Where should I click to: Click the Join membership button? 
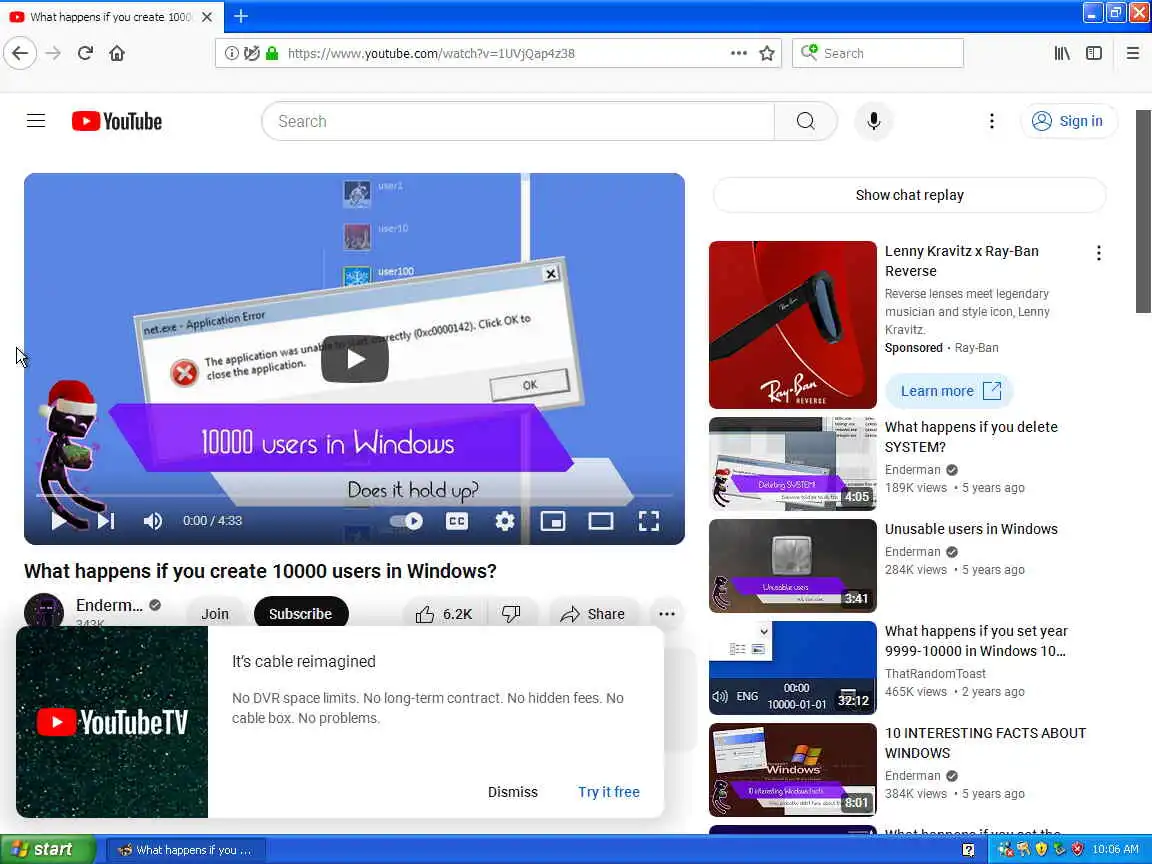coord(215,613)
